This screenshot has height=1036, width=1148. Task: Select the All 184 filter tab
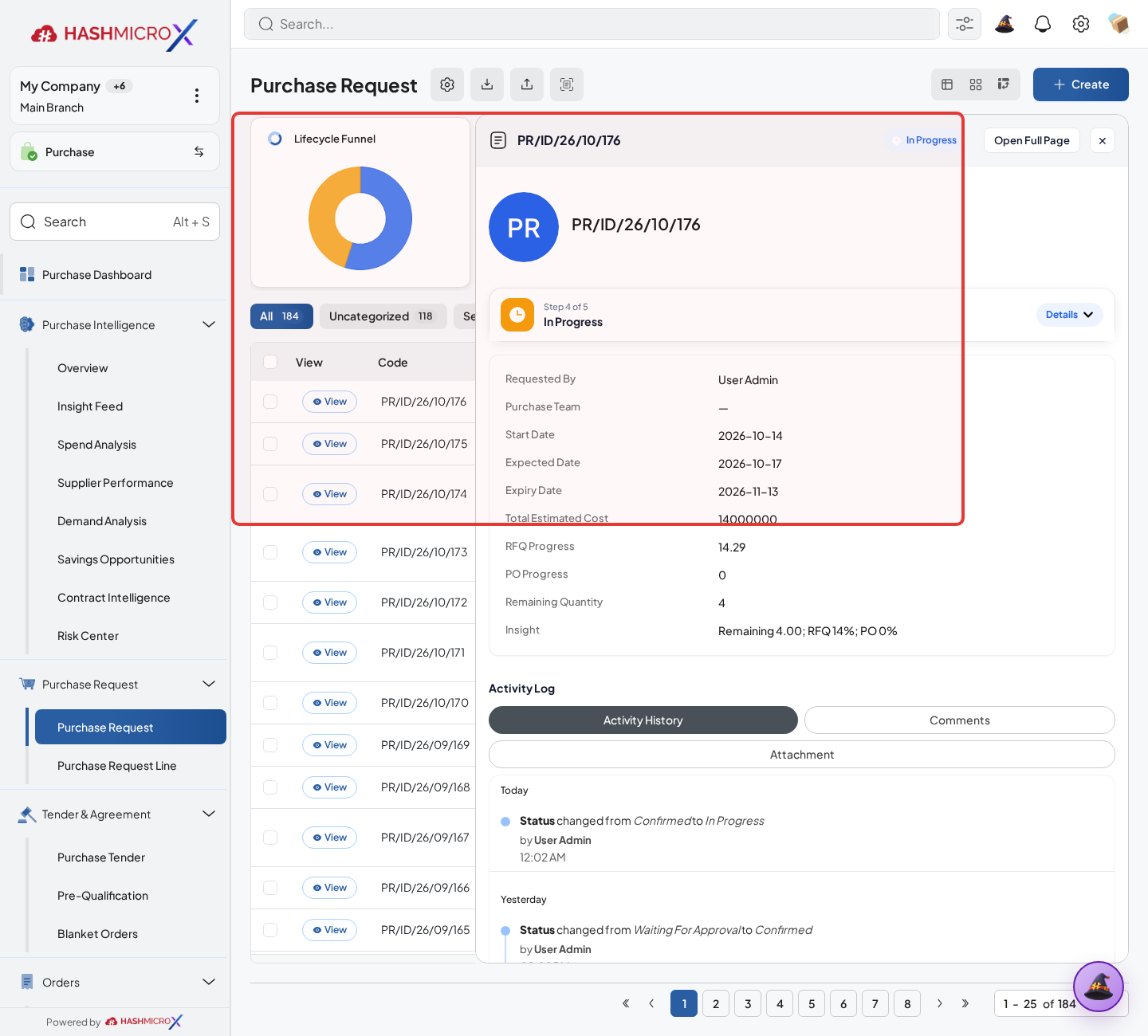coord(281,316)
